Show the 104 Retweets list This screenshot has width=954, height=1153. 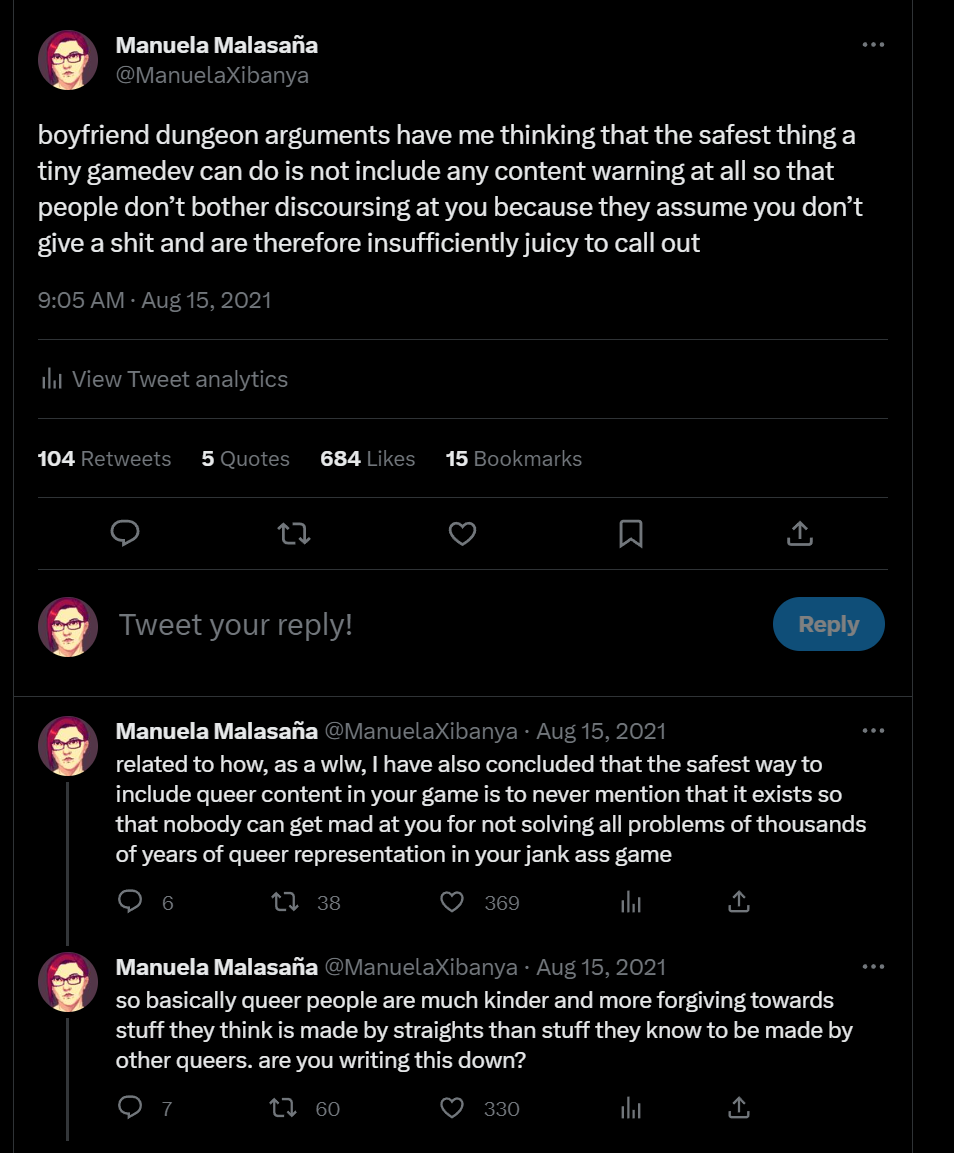(x=104, y=459)
